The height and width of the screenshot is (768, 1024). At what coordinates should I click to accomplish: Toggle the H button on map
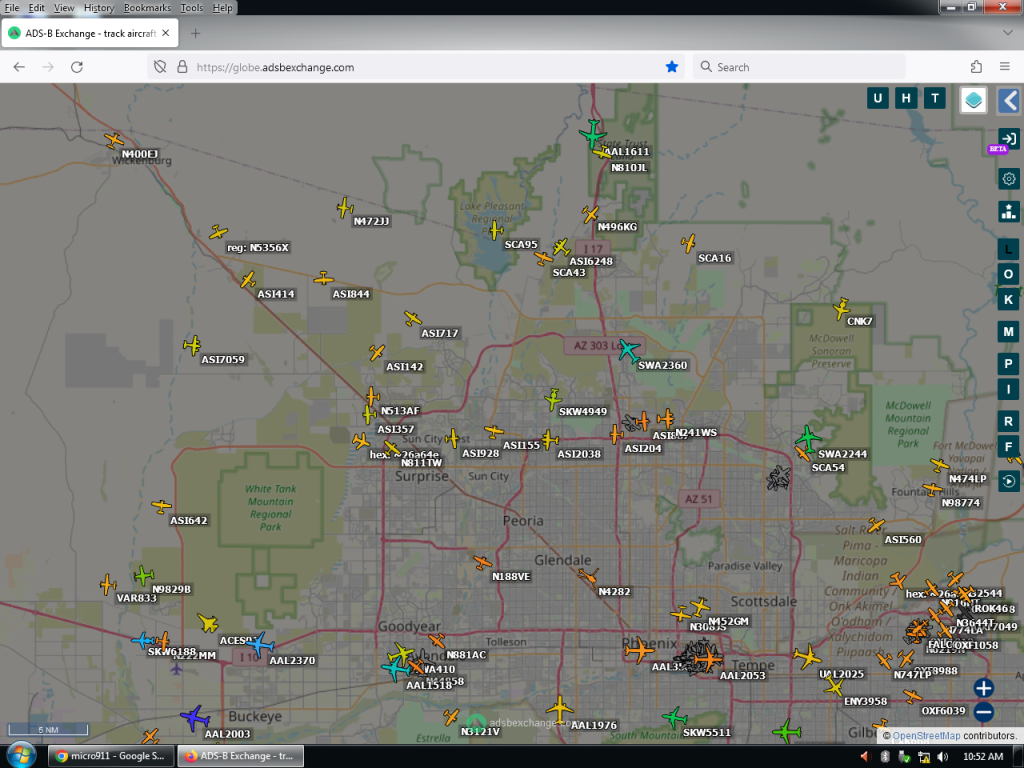click(x=906, y=99)
